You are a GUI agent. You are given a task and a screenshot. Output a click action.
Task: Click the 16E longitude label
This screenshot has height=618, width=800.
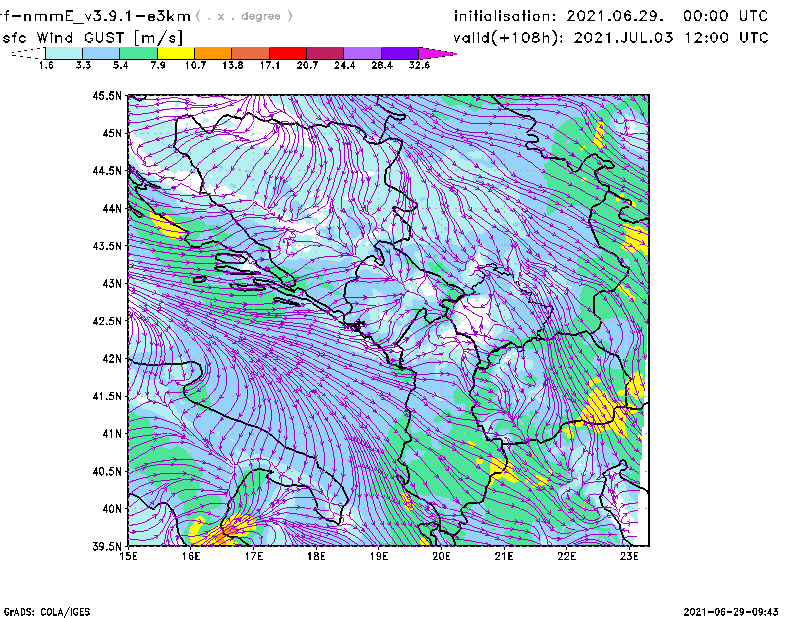191,556
